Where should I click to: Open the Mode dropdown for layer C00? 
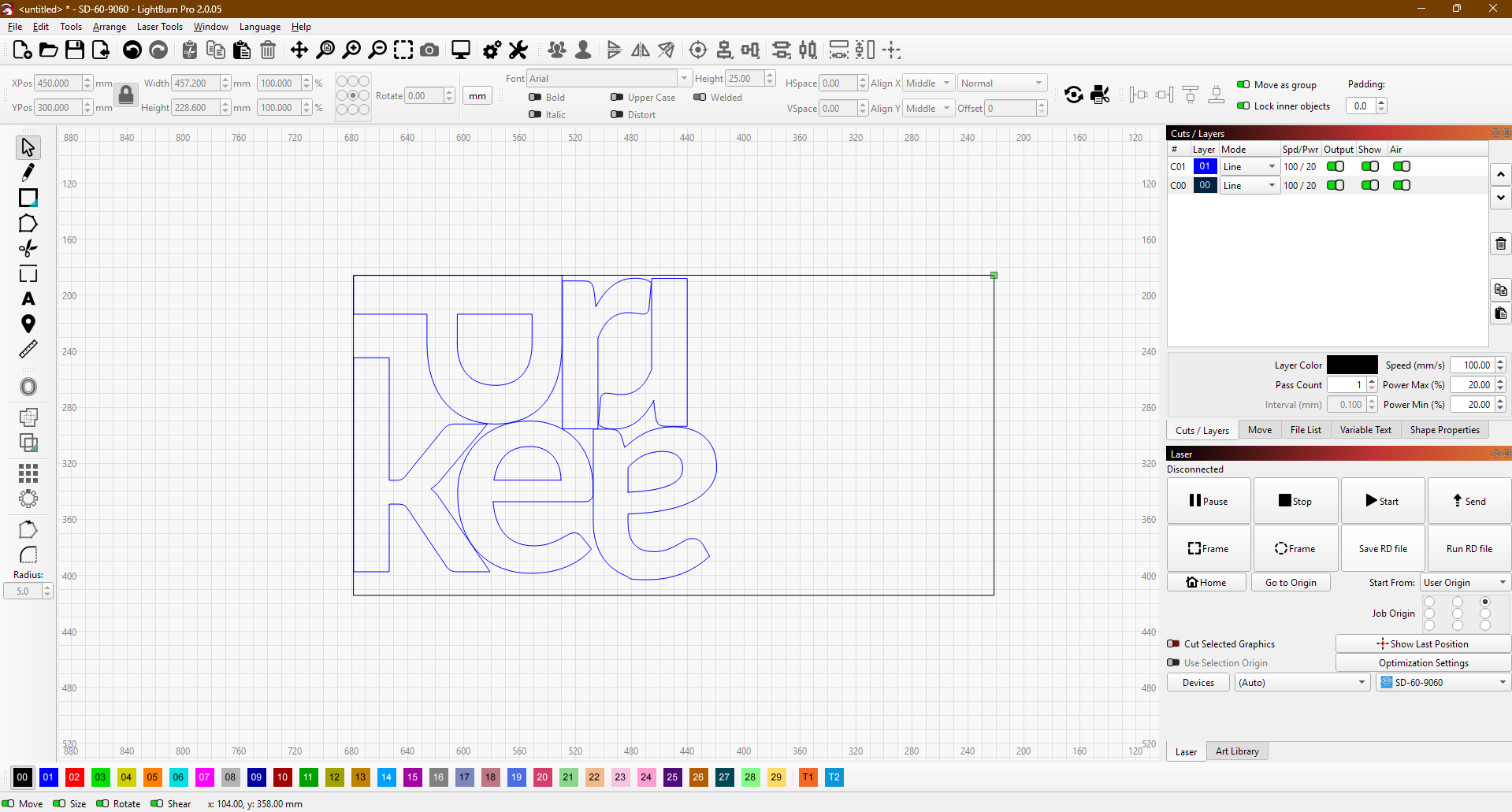pyautogui.click(x=1250, y=186)
